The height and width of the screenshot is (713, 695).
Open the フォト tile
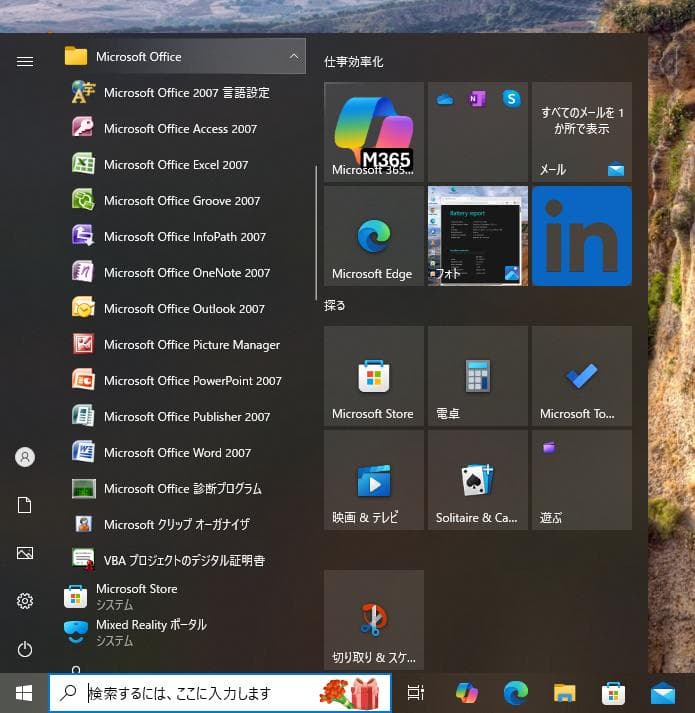click(478, 236)
